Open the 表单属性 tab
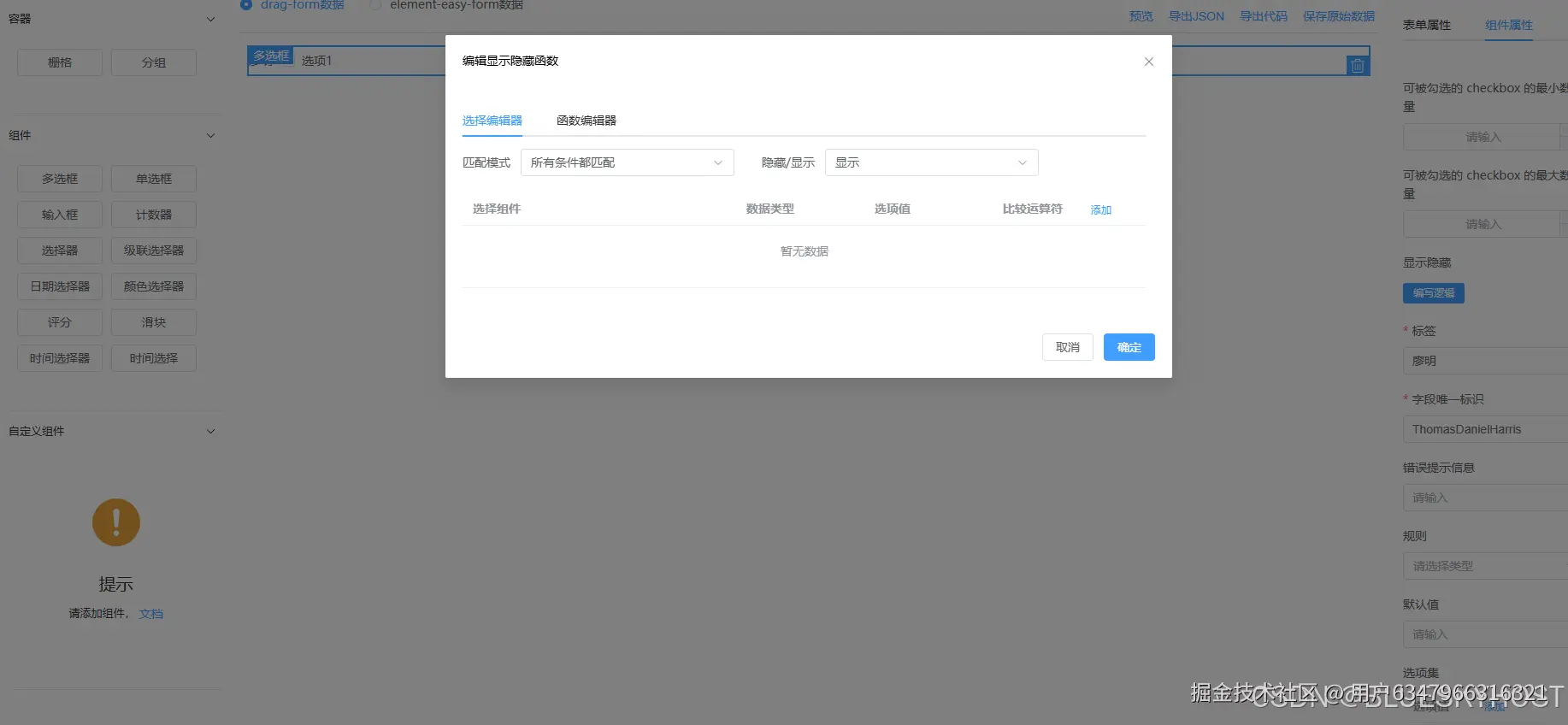Screen dimensions: 1568x725 1427,25
